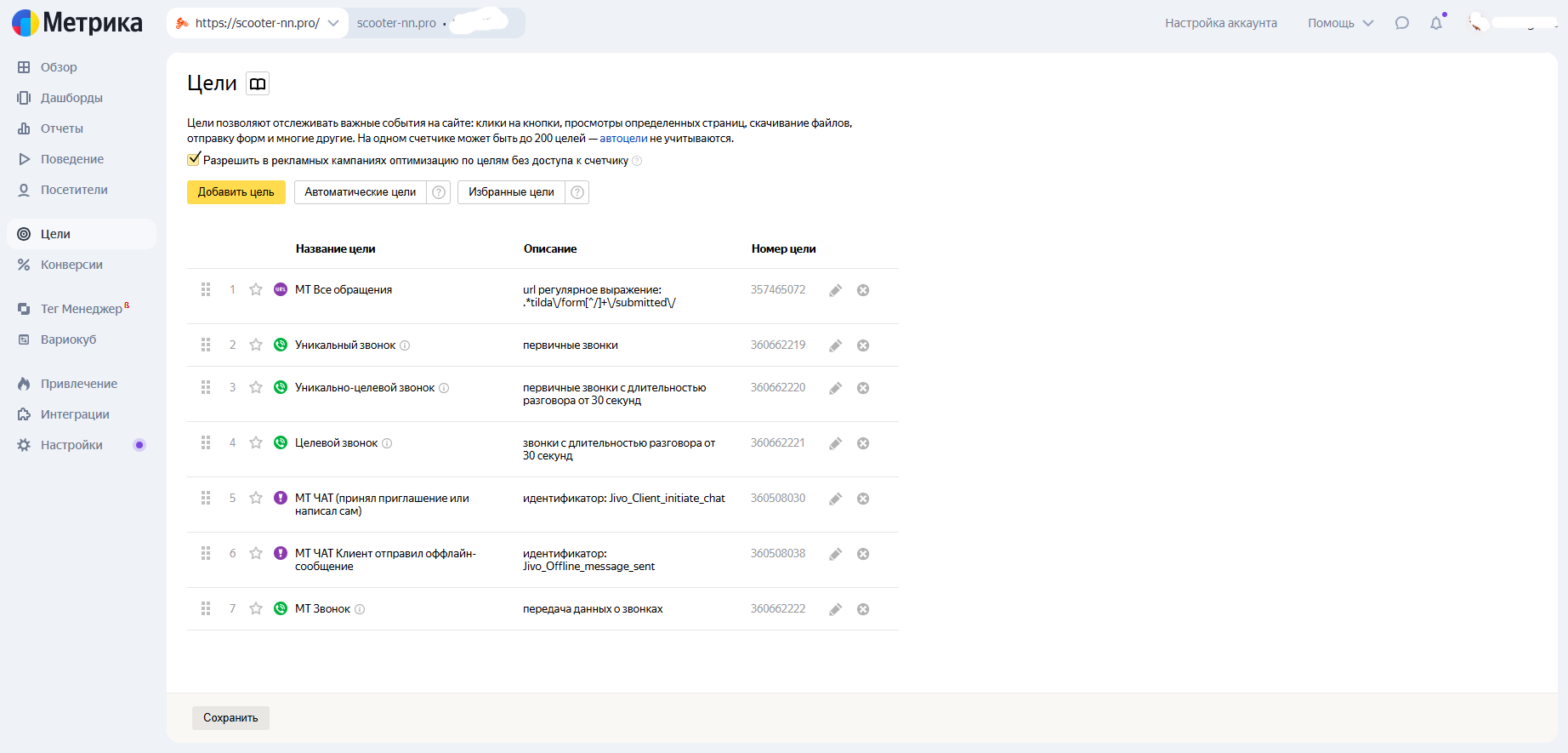The width and height of the screenshot is (1568, 753).
Task: Open the user account menu
Action: (1514, 23)
